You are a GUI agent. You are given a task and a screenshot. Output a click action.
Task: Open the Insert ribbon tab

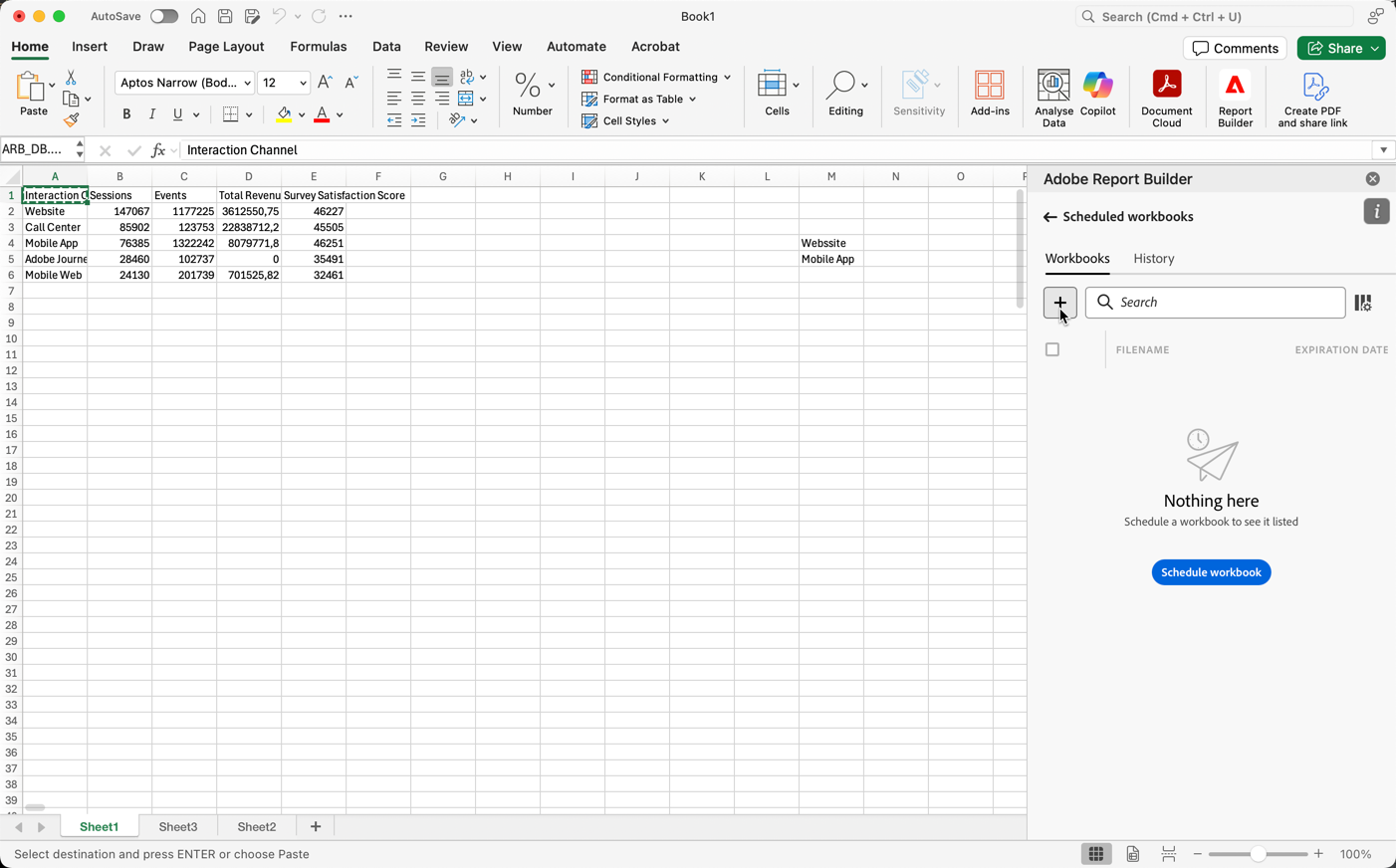(x=90, y=47)
